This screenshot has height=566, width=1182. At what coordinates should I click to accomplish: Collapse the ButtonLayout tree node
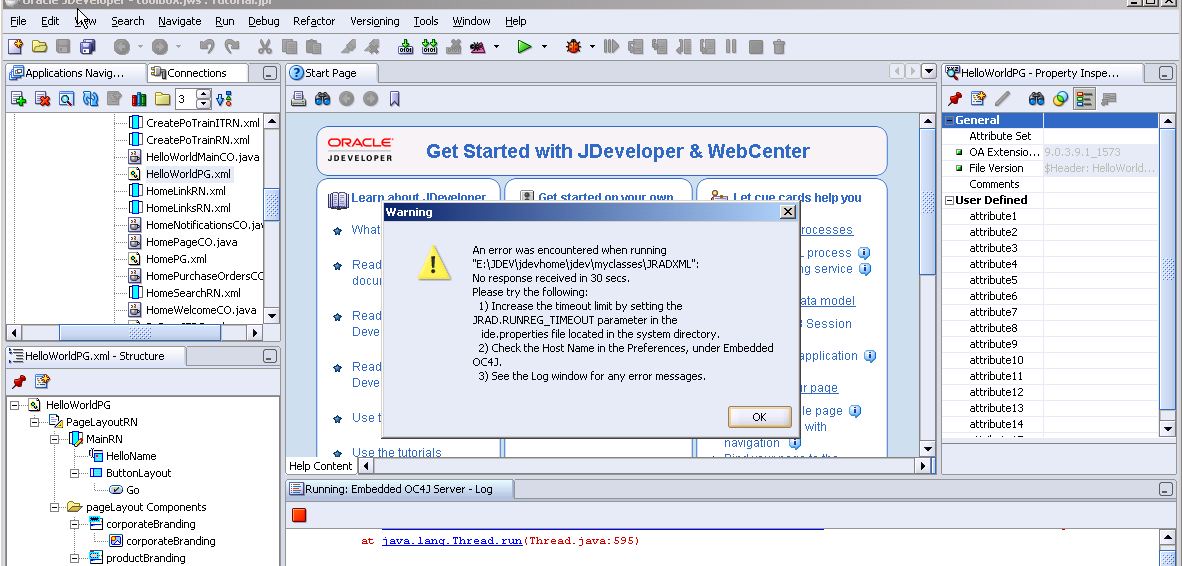[x=74, y=473]
